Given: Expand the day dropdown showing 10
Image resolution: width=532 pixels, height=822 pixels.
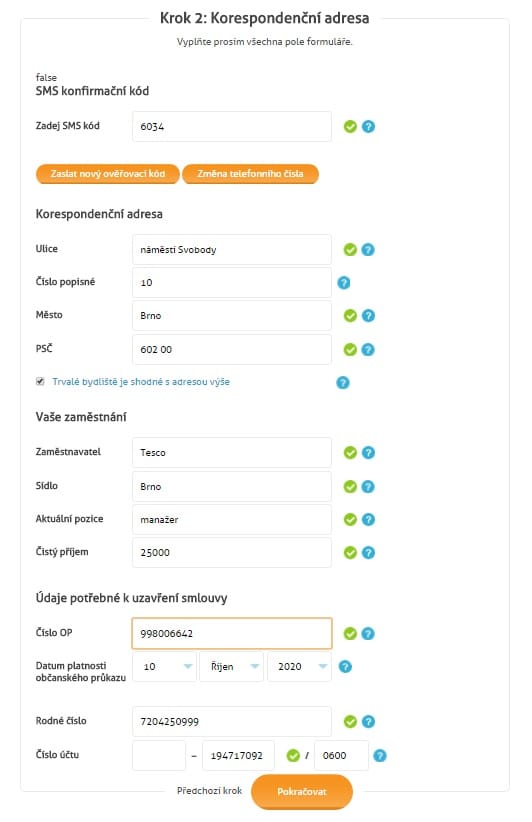Looking at the screenshot, I should [165, 667].
